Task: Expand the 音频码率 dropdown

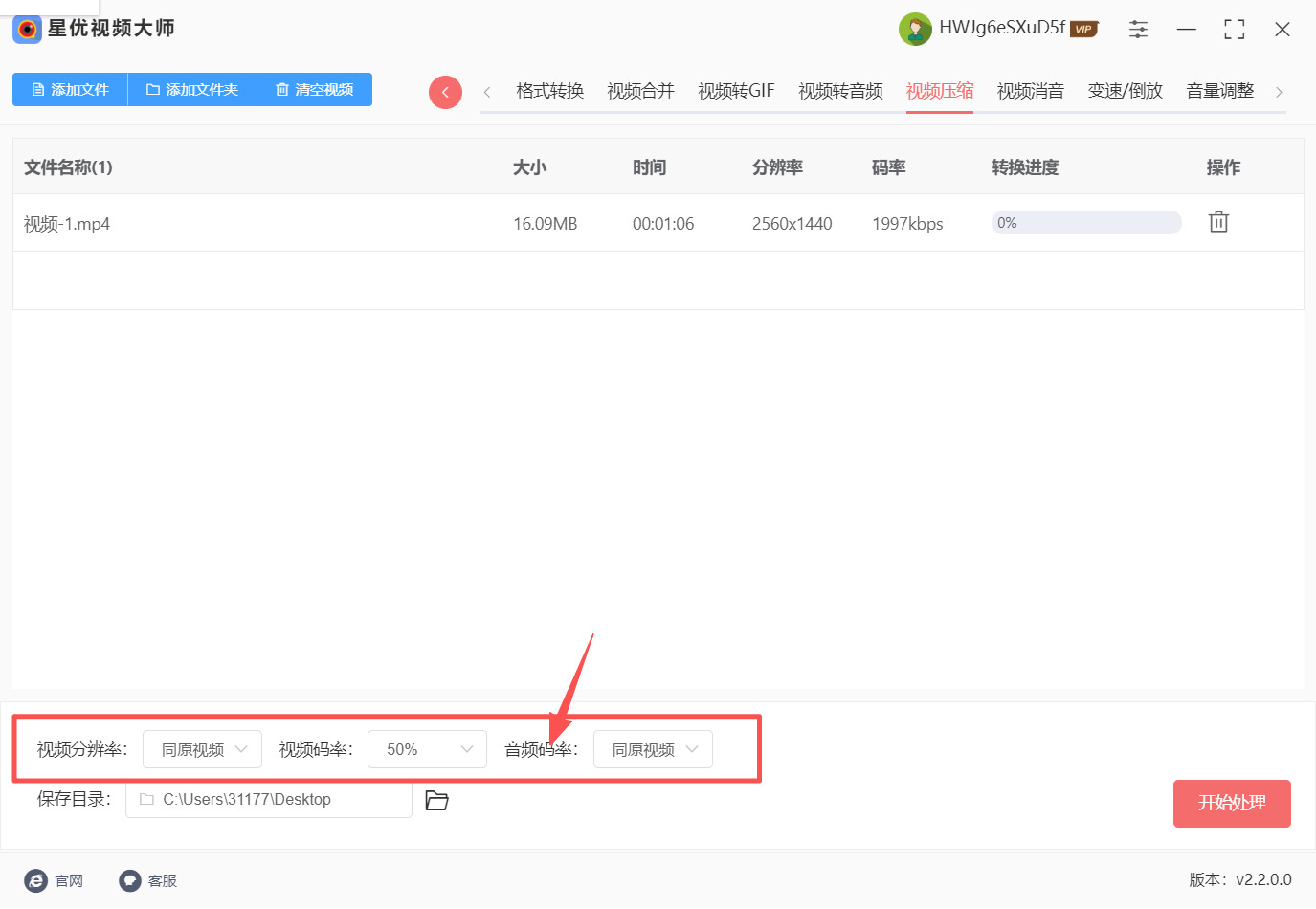Action: 653,749
